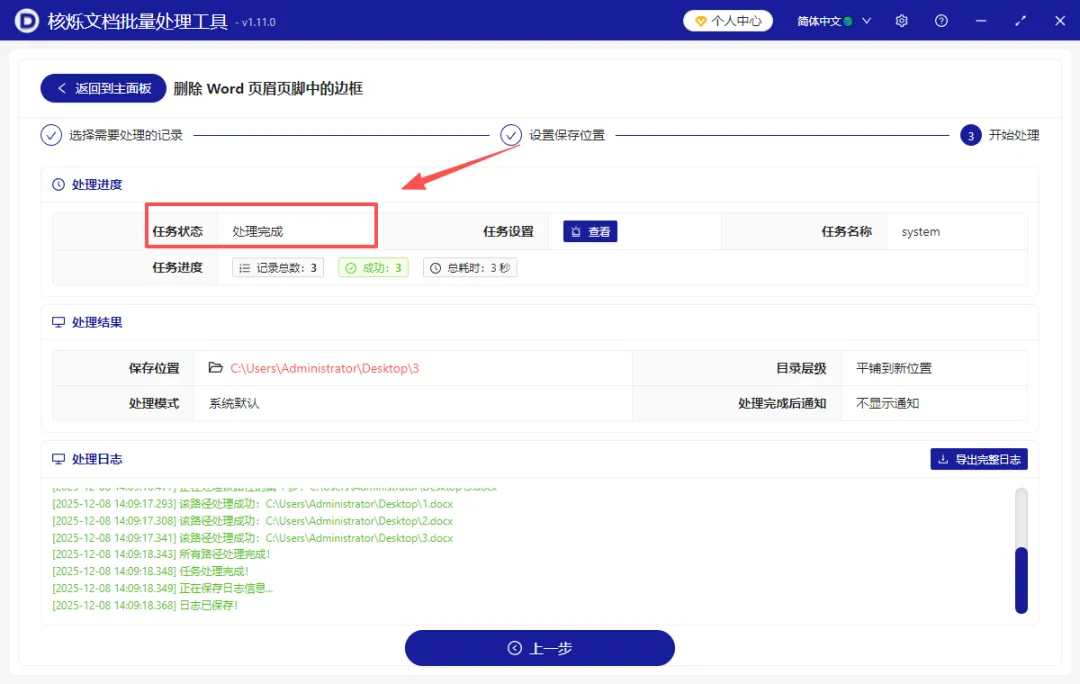Click the 查看 task settings button

pos(590,231)
